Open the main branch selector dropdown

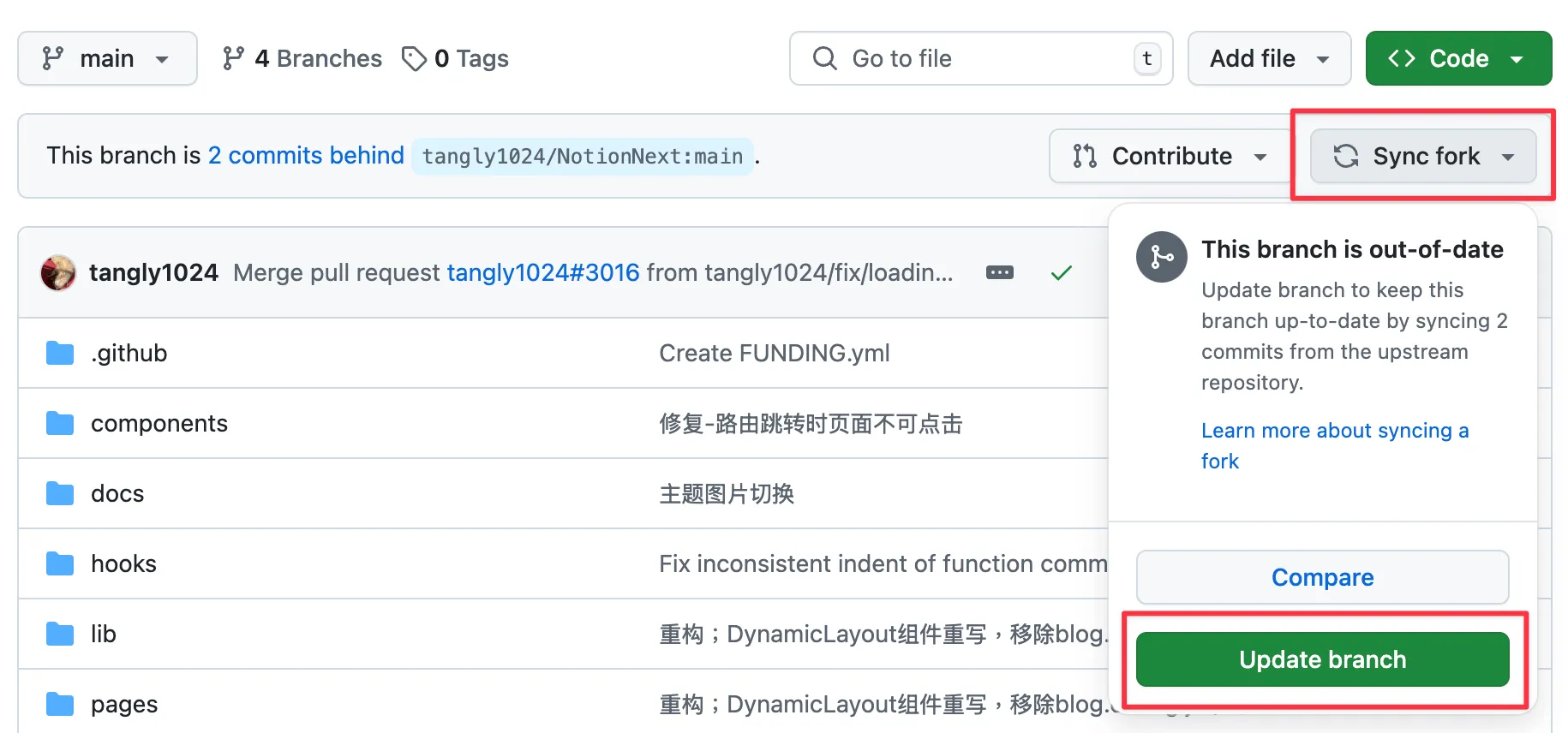tap(107, 58)
